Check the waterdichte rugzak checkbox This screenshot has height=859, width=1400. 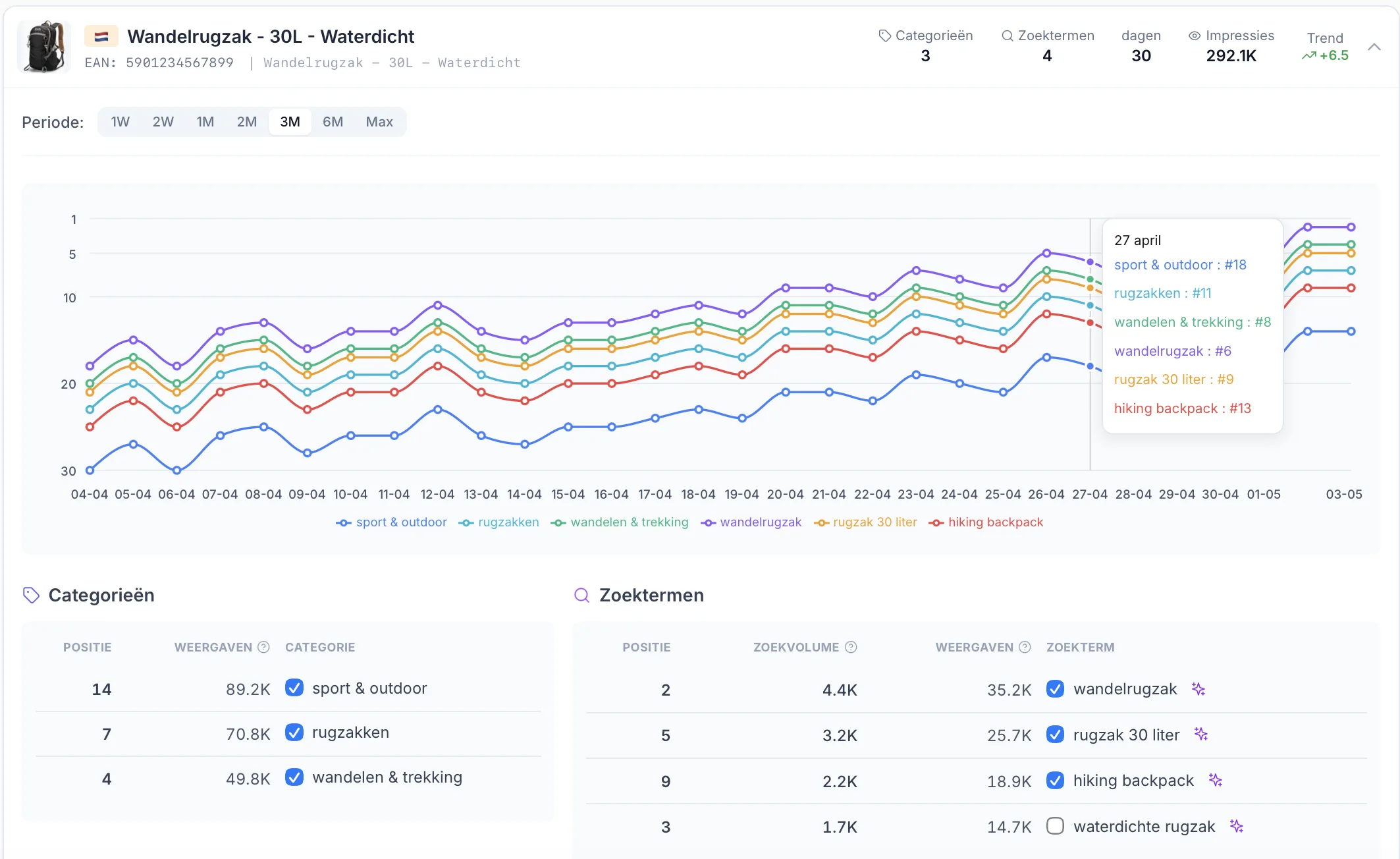pos(1055,826)
